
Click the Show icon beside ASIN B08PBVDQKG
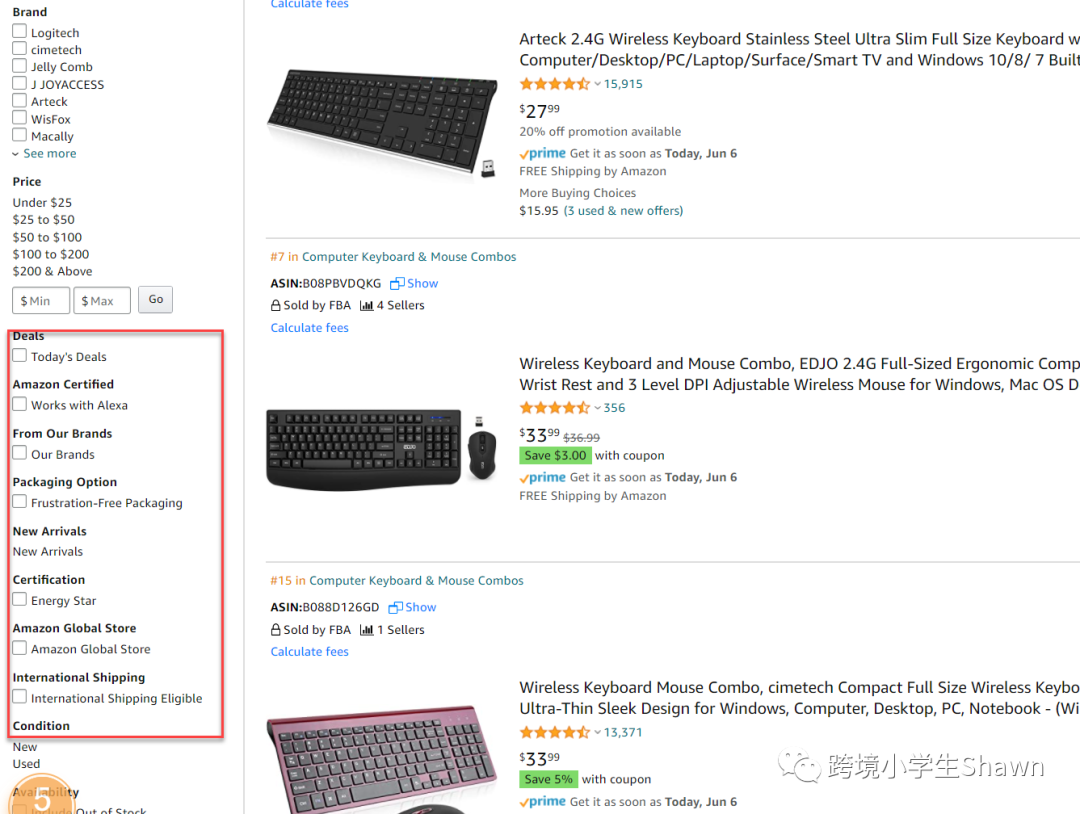click(397, 284)
